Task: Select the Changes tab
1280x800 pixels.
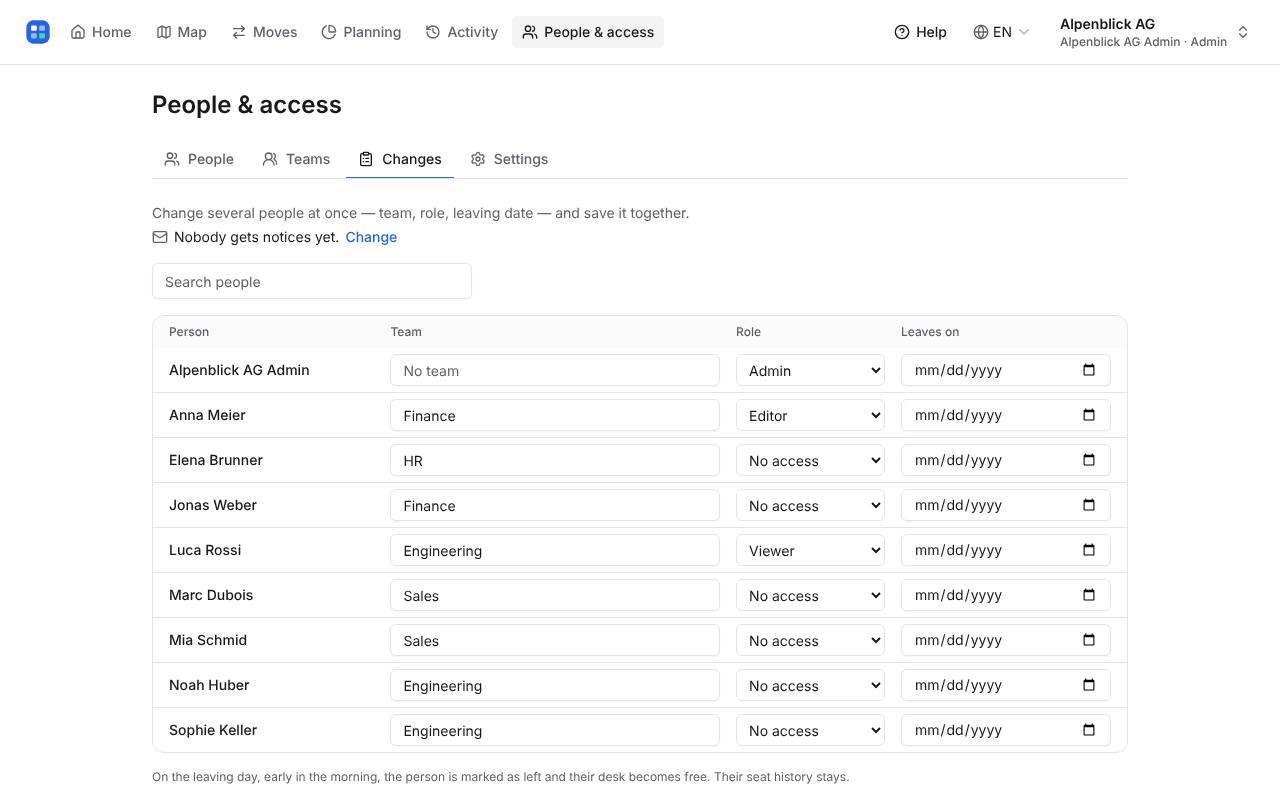Action: click(400, 159)
